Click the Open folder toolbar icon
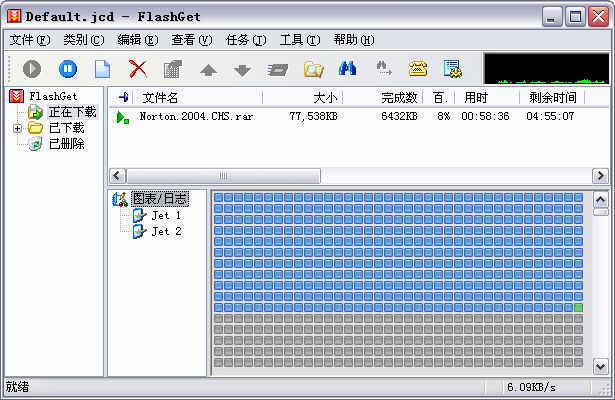 tap(313, 69)
